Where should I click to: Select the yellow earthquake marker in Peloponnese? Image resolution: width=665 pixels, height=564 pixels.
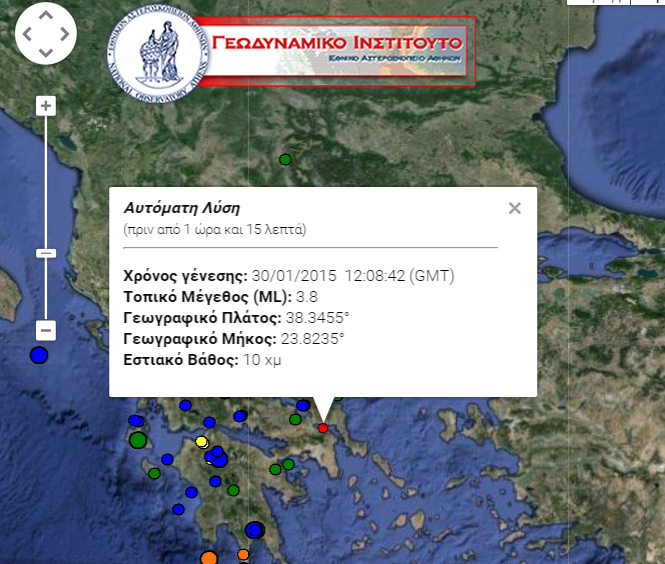(x=202, y=442)
